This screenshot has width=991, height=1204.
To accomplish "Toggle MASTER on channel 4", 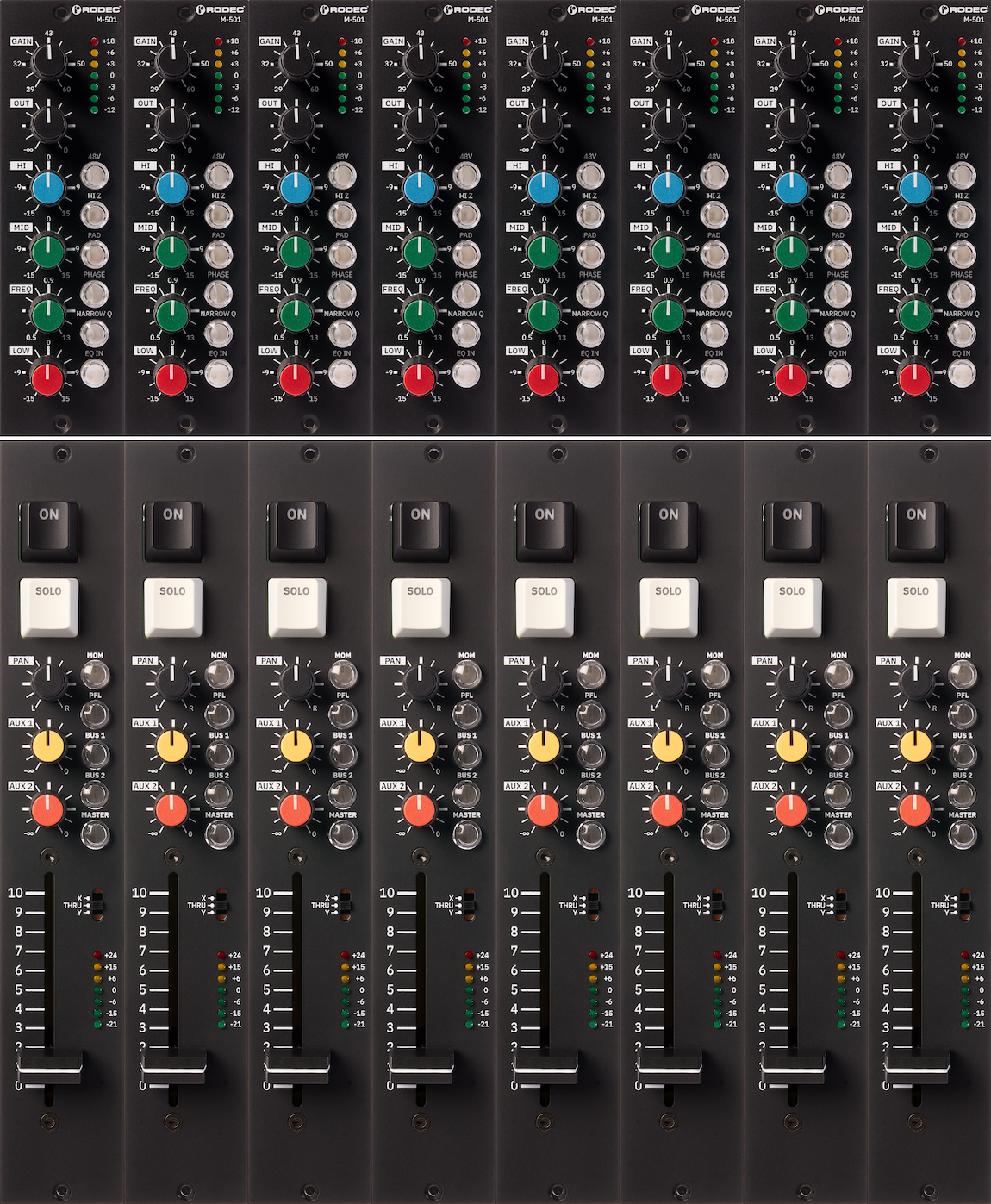I will click(x=466, y=834).
